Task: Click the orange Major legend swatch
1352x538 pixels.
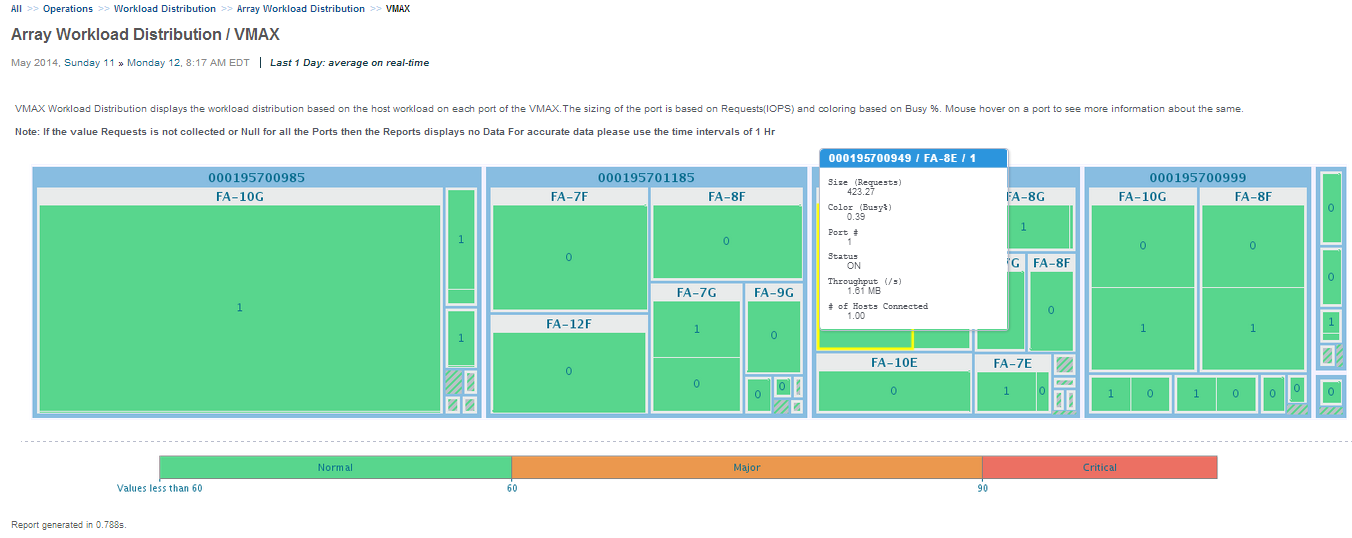Action: (747, 467)
